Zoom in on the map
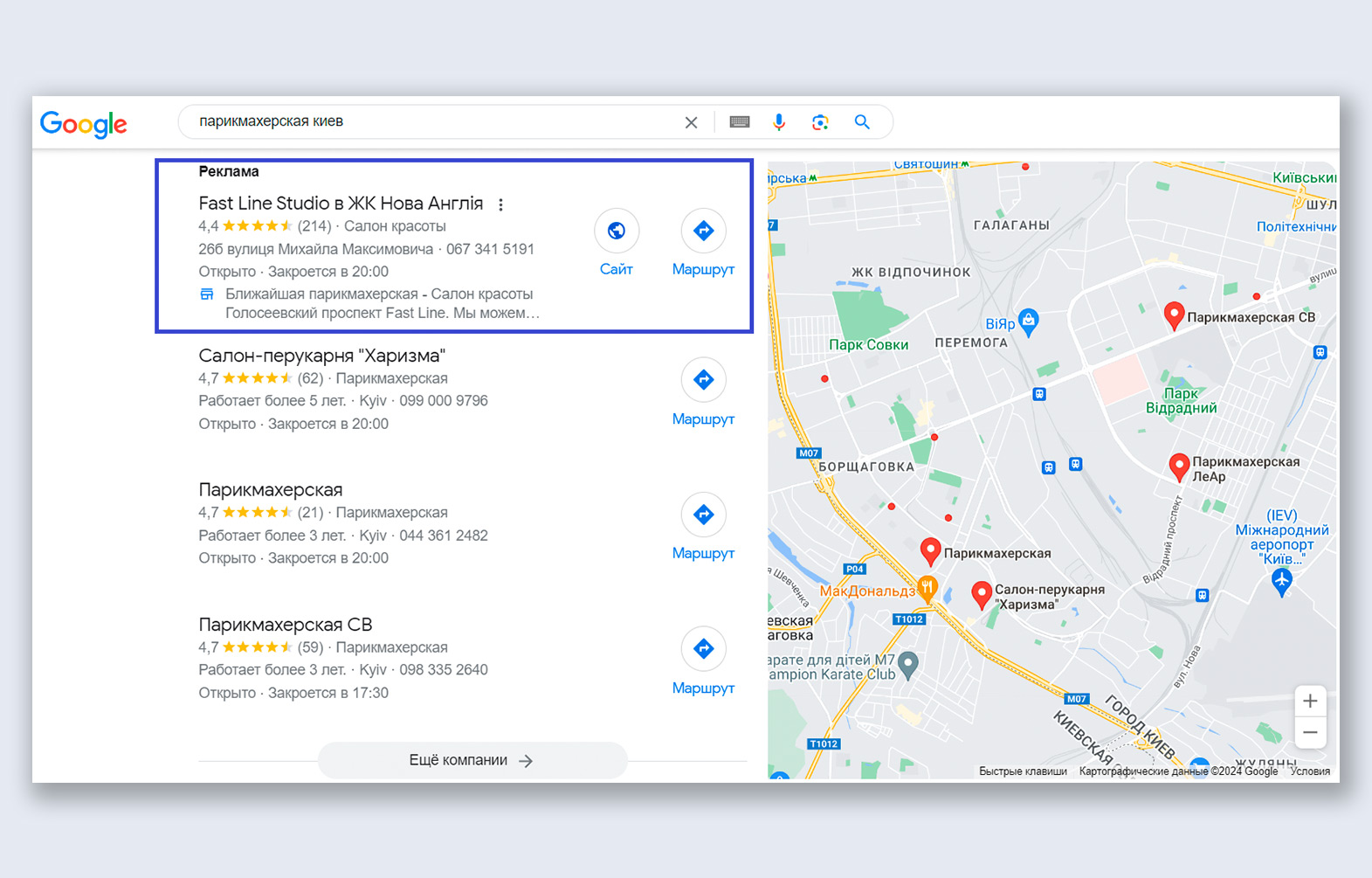This screenshot has width=1372, height=878. pos(1310,702)
